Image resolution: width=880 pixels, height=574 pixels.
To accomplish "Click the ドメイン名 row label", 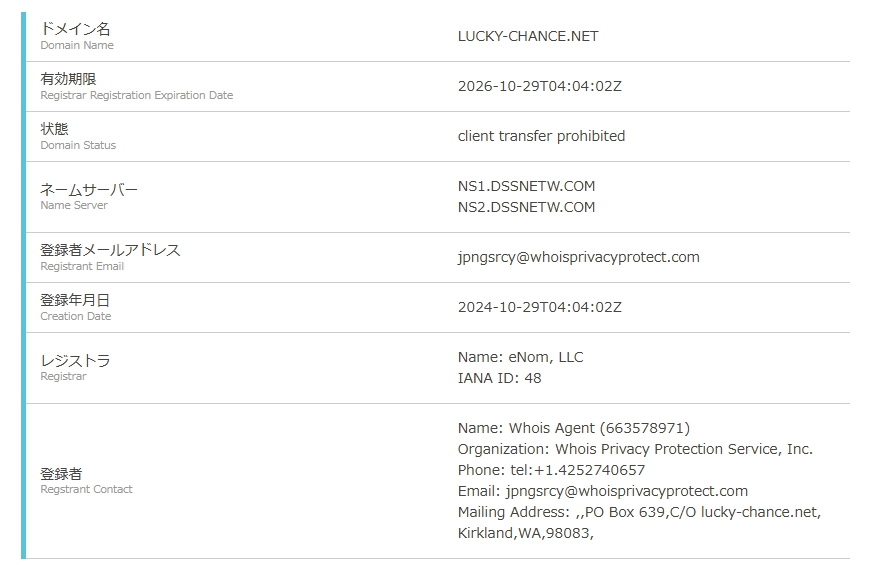I will click(75, 30).
